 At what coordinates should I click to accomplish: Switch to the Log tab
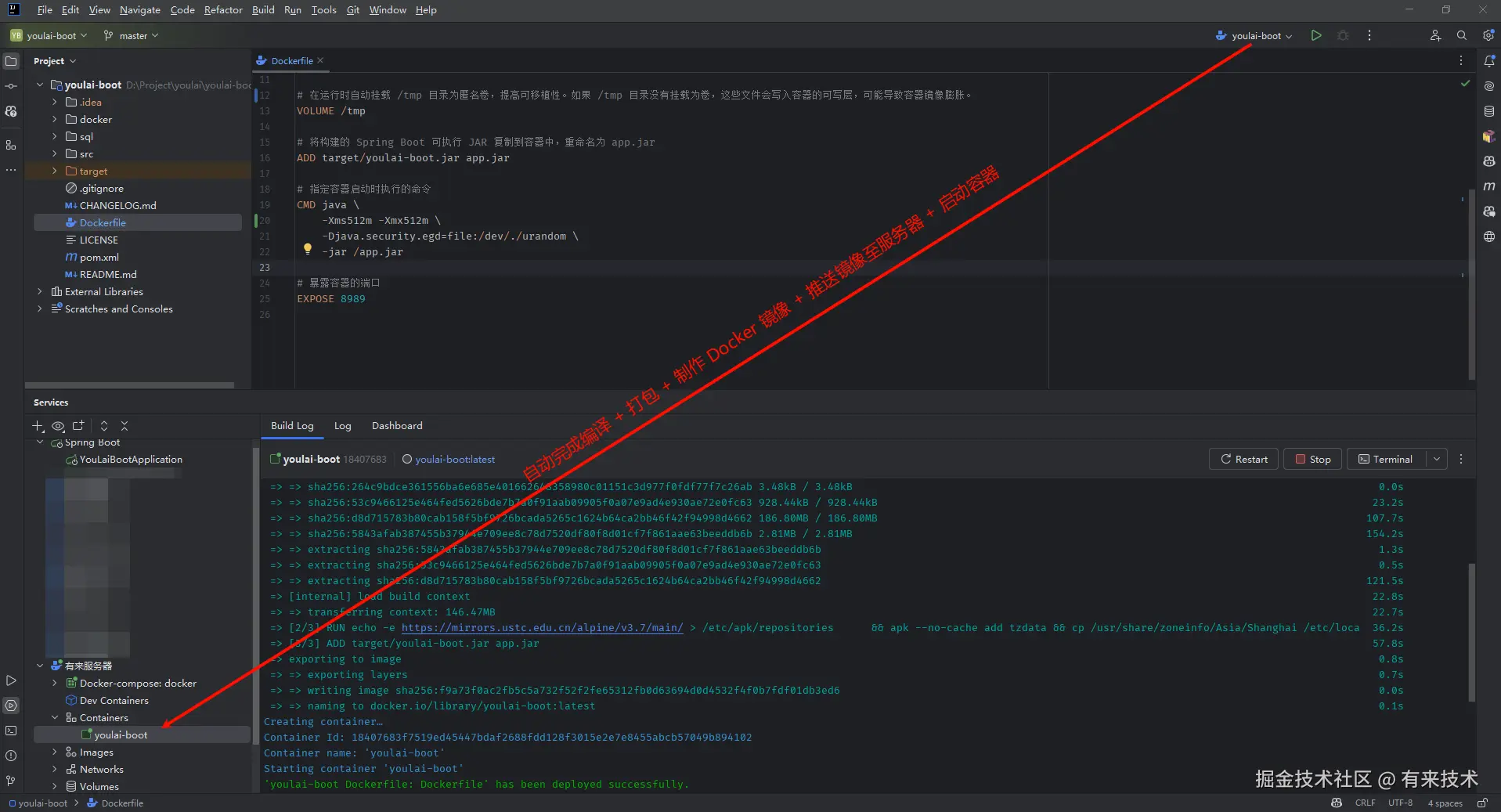(x=343, y=426)
